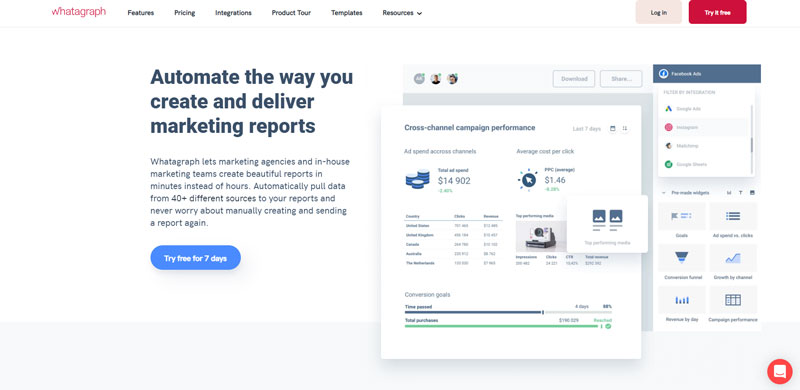Click the image widget type icon

coord(752,193)
